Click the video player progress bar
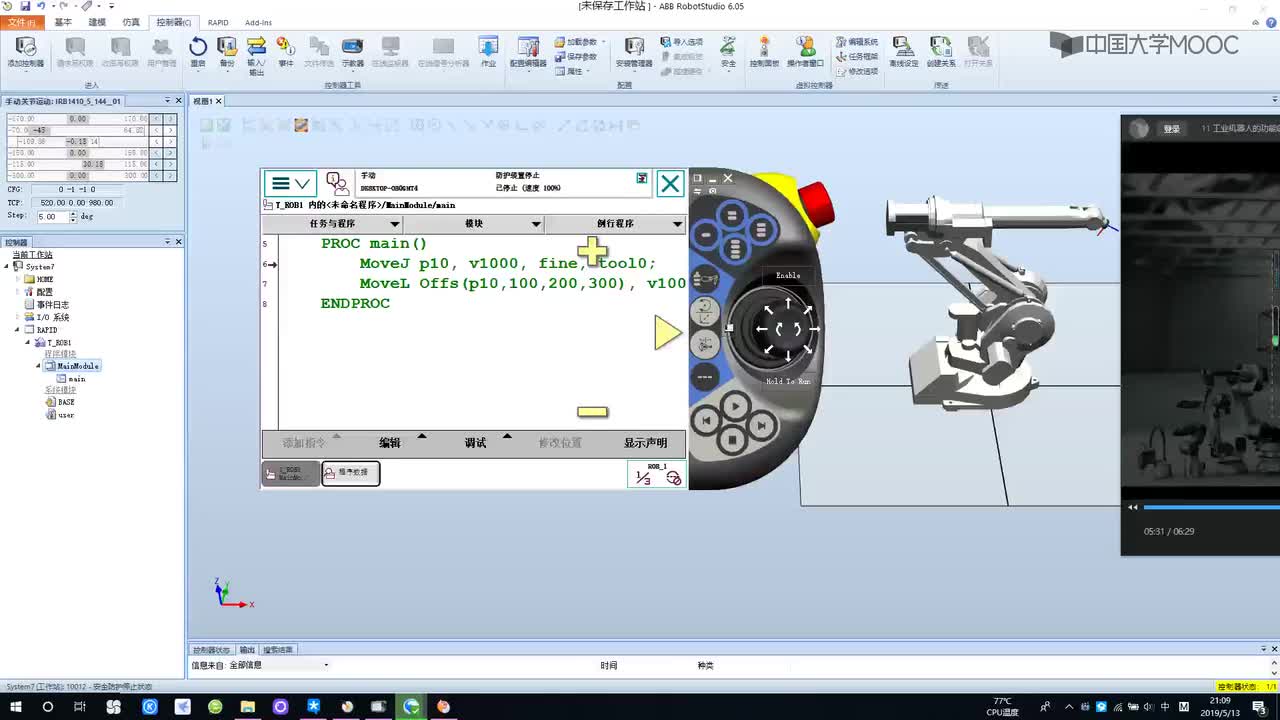 point(1210,507)
